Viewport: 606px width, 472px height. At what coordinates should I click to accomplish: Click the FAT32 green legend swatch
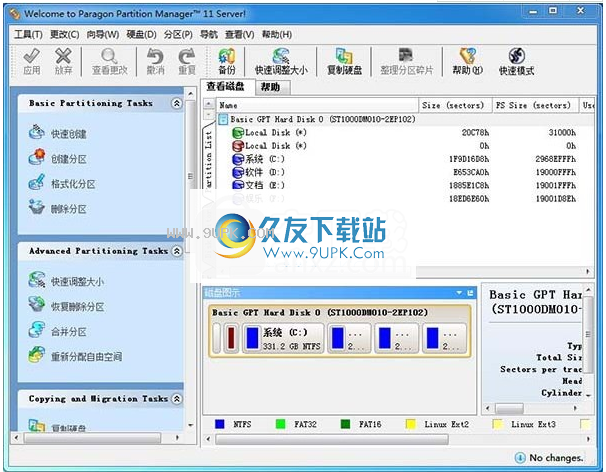click(x=280, y=424)
